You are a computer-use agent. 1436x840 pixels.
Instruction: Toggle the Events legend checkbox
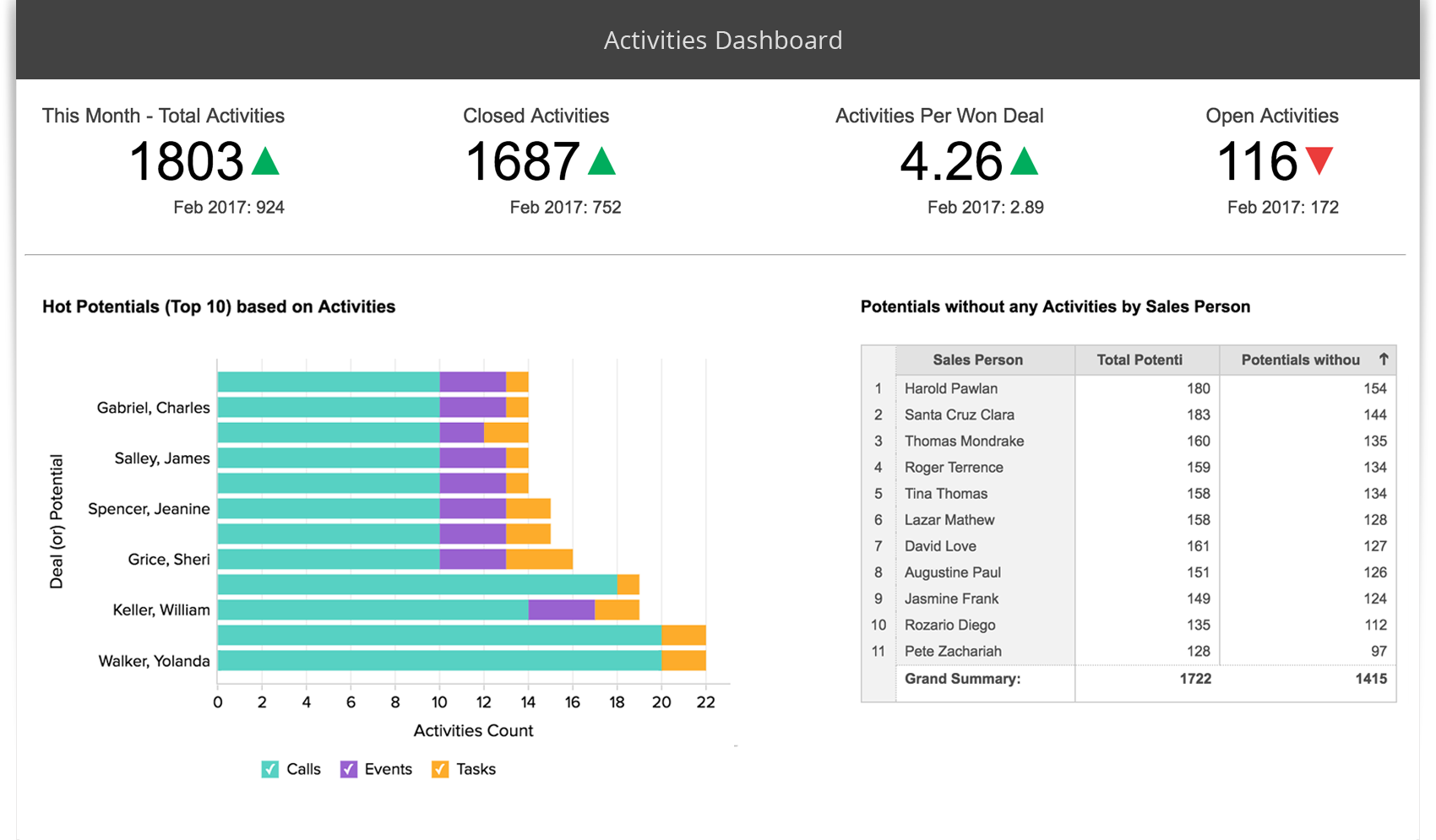348,769
